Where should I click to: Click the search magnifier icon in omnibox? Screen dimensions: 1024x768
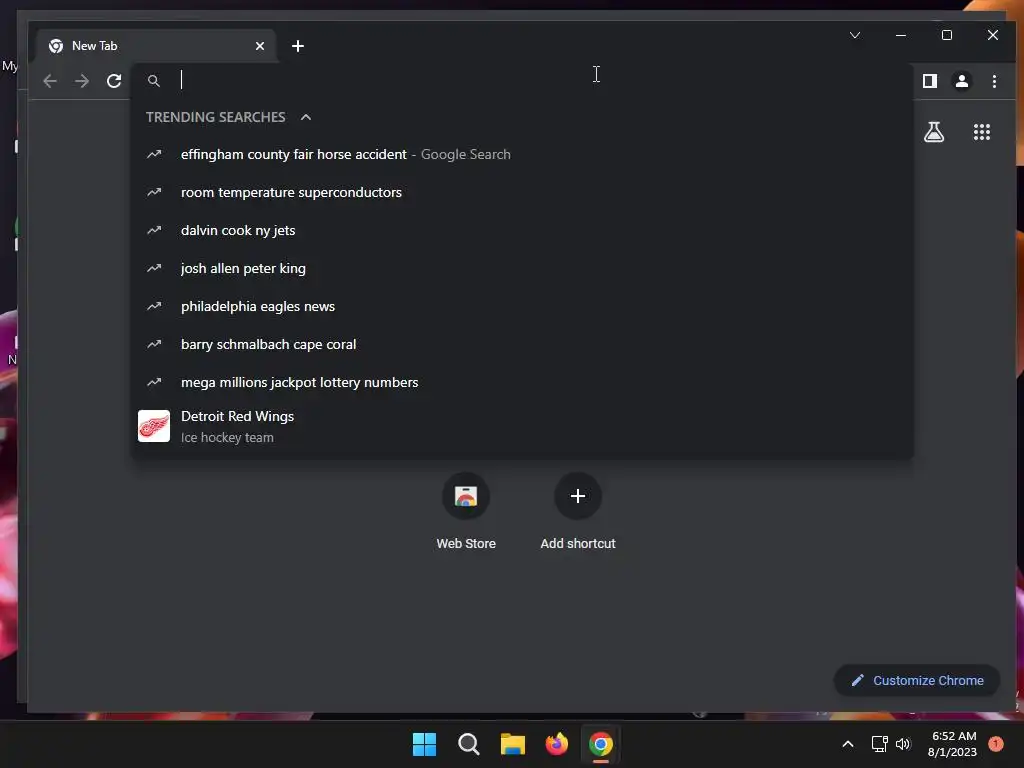[x=153, y=81]
